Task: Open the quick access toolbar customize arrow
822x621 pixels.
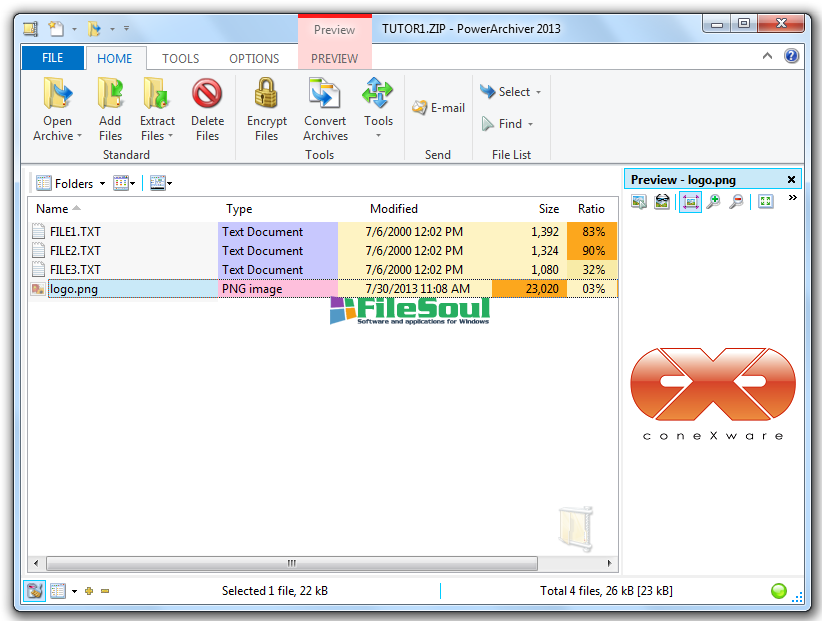Action: [x=126, y=28]
